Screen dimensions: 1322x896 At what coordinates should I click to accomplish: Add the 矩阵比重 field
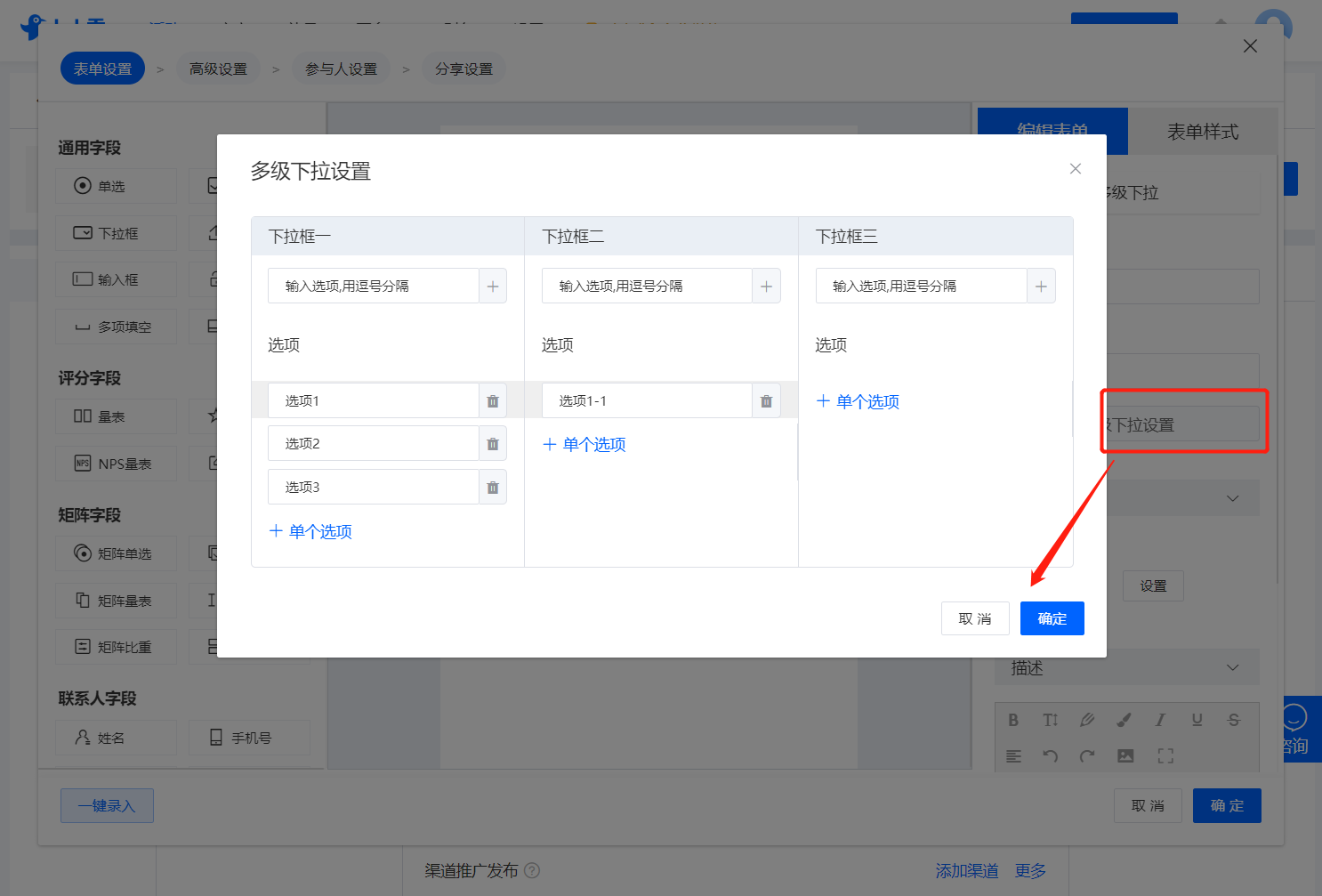(116, 647)
